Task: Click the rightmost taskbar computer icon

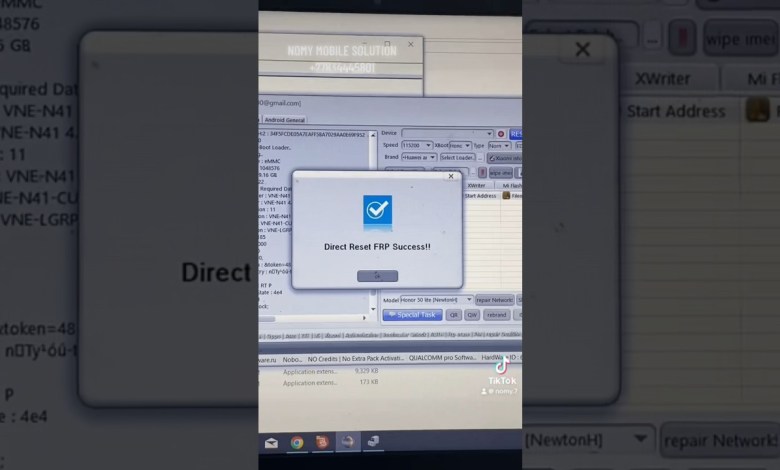Action: click(x=373, y=442)
